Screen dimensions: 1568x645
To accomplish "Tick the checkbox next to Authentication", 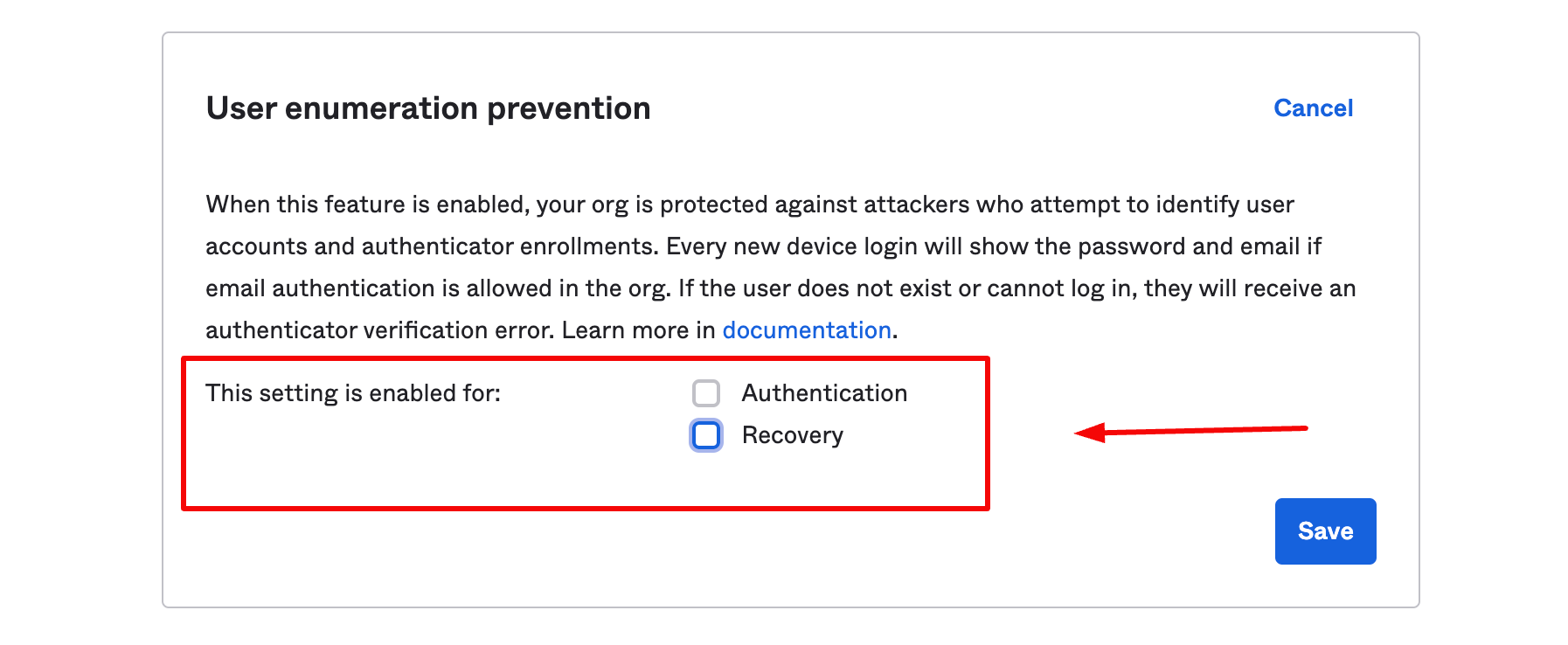I will pos(706,393).
